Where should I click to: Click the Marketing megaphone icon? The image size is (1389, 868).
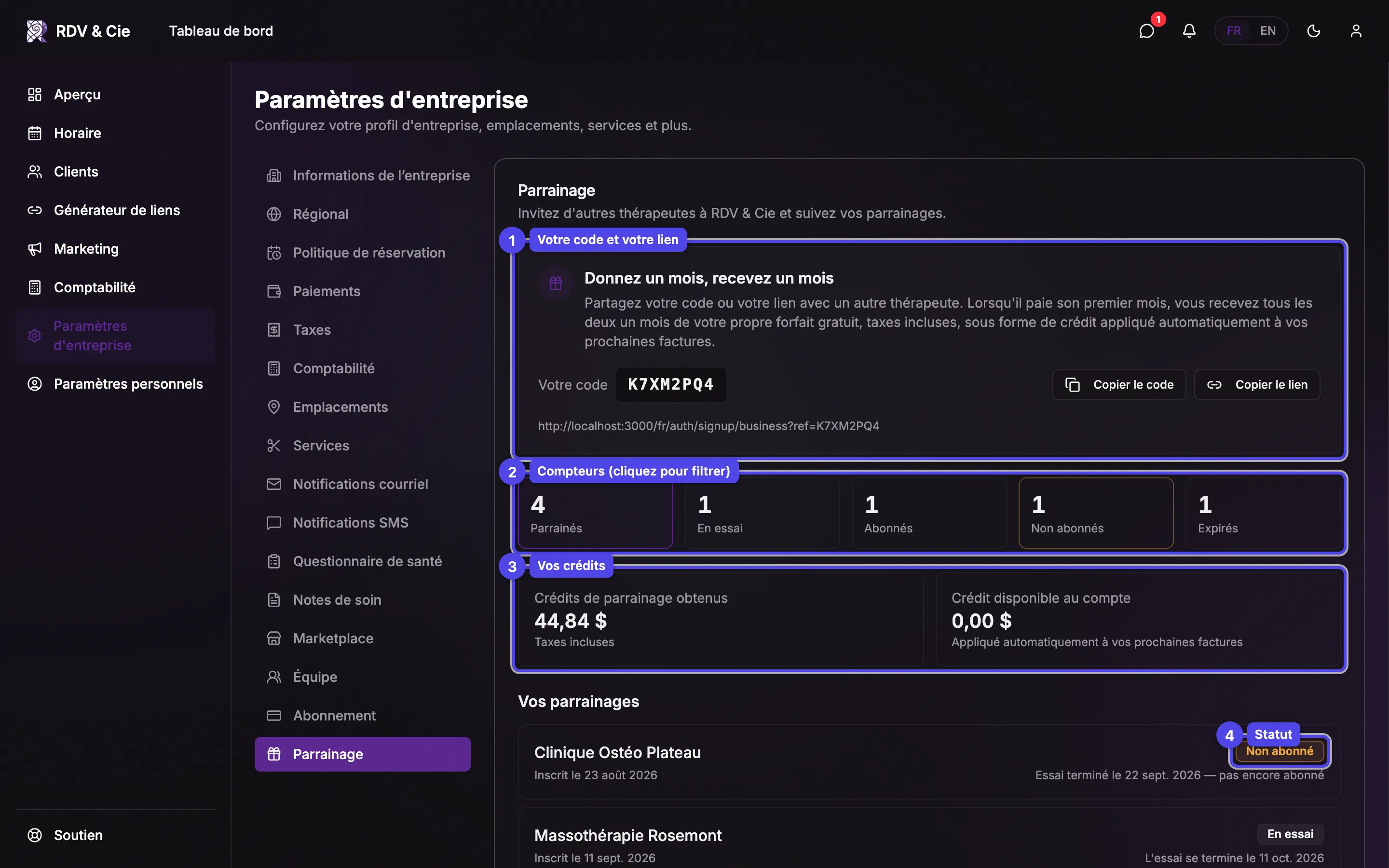coord(34,248)
